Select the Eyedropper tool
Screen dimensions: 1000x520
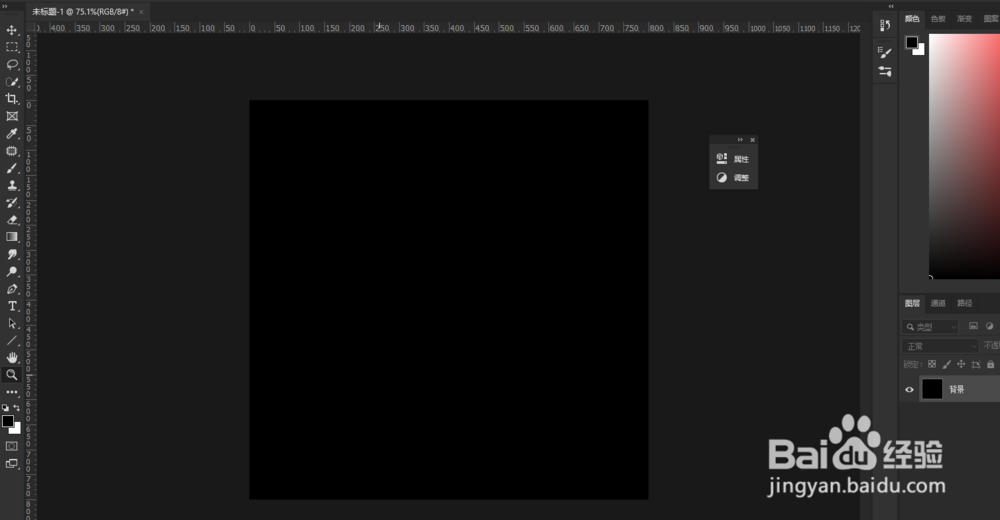11,133
